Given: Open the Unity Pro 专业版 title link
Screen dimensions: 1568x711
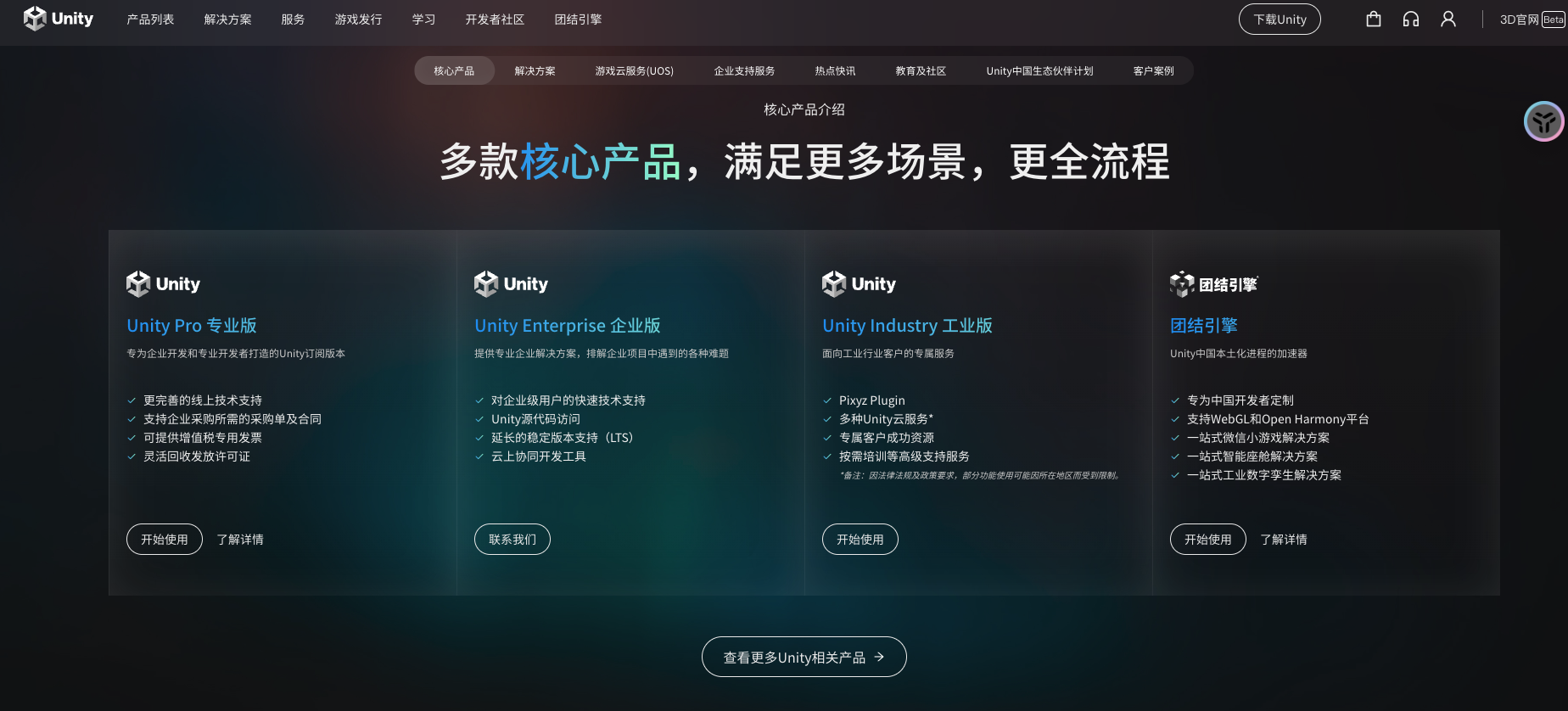Looking at the screenshot, I should 192,326.
